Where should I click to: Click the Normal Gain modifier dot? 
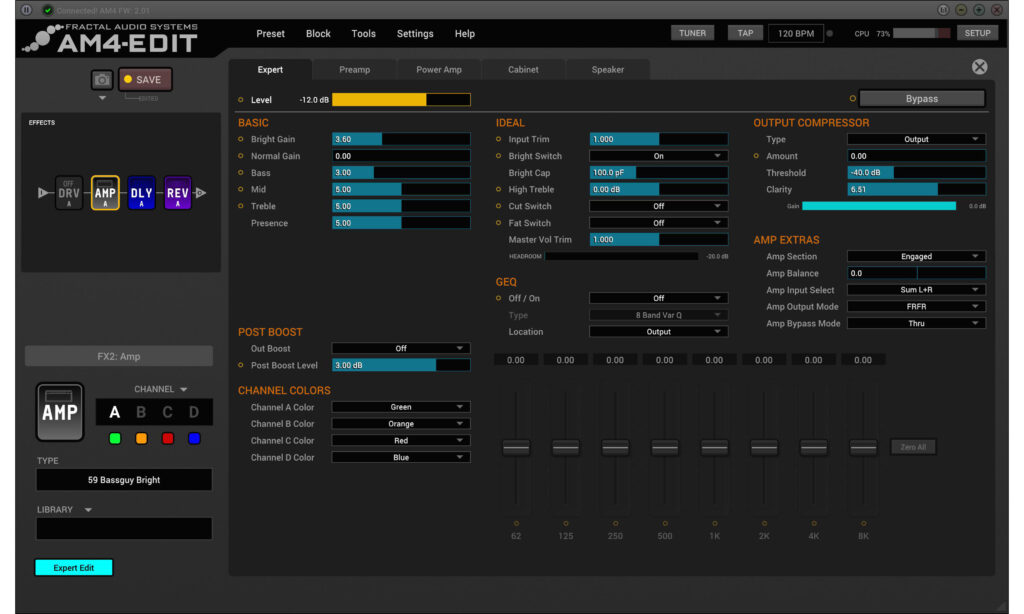click(x=241, y=156)
